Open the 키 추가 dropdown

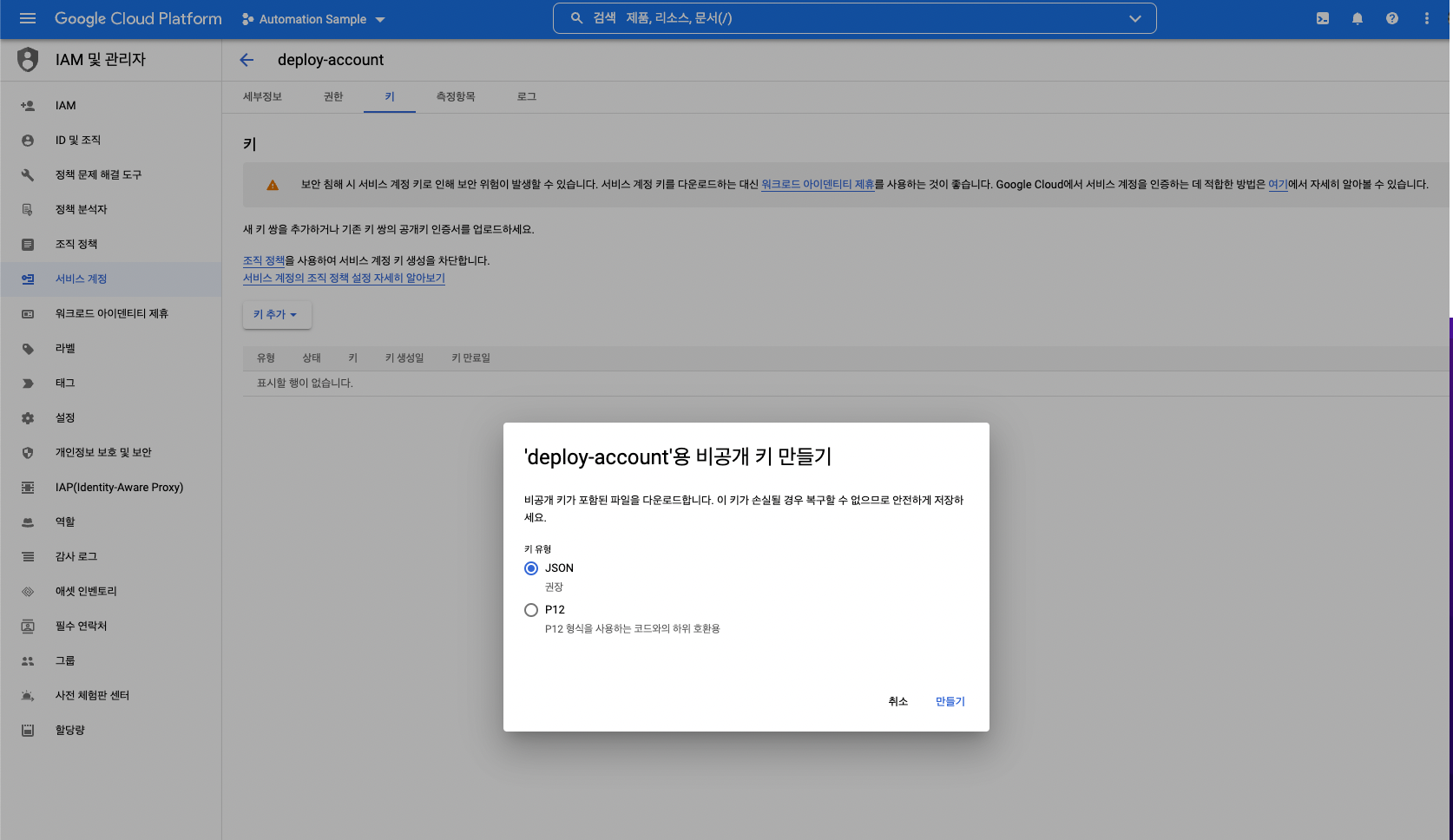click(277, 314)
